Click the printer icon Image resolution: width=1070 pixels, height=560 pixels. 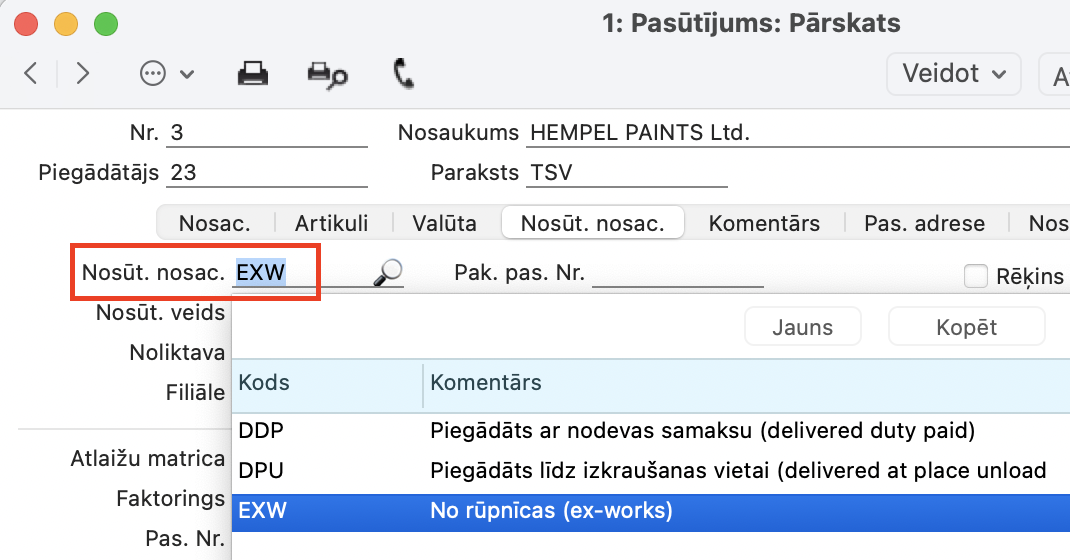252,74
